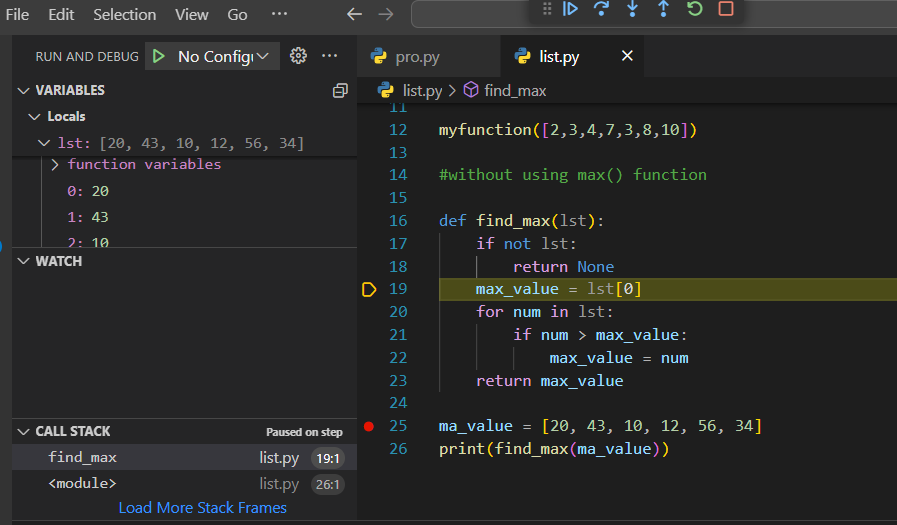This screenshot has height=525, width=897.
Task: Stop the debugger with the square icon
Action: tap(726, 9)
